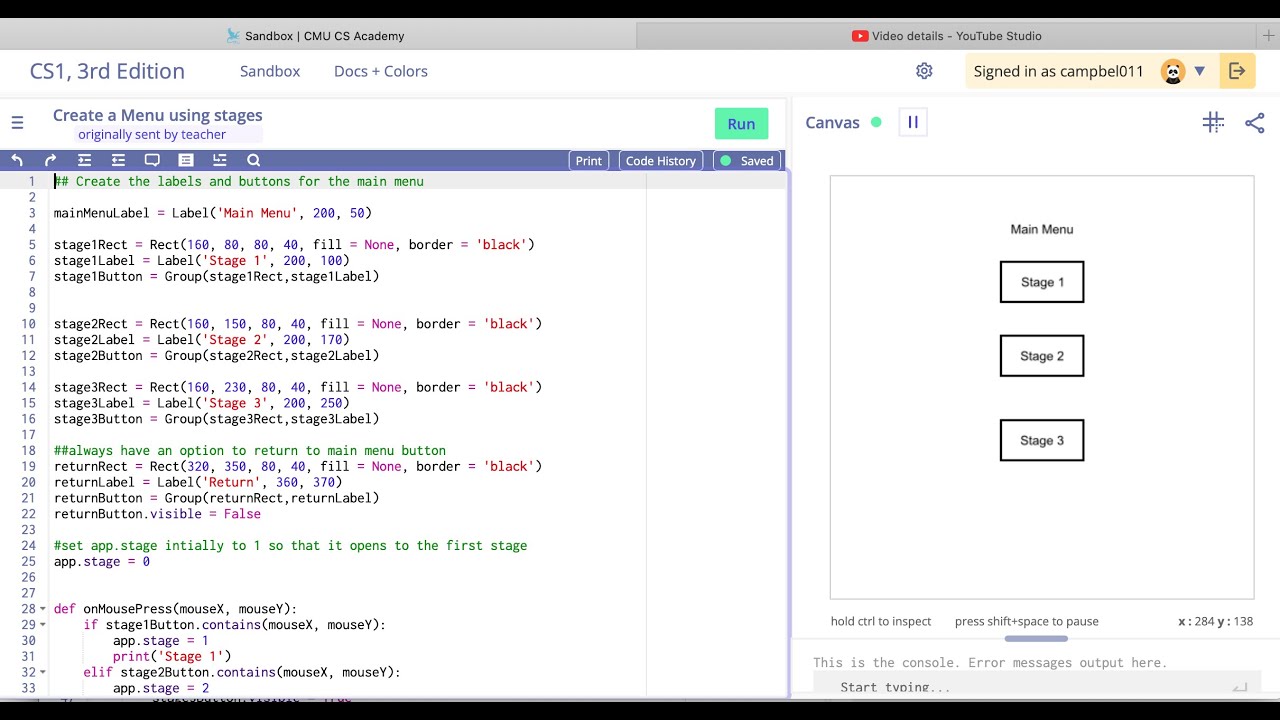This screenshot has height=720, width=1280.
Task: Switch to the YouTube Studio Video details tab
Action: (946, 35)
